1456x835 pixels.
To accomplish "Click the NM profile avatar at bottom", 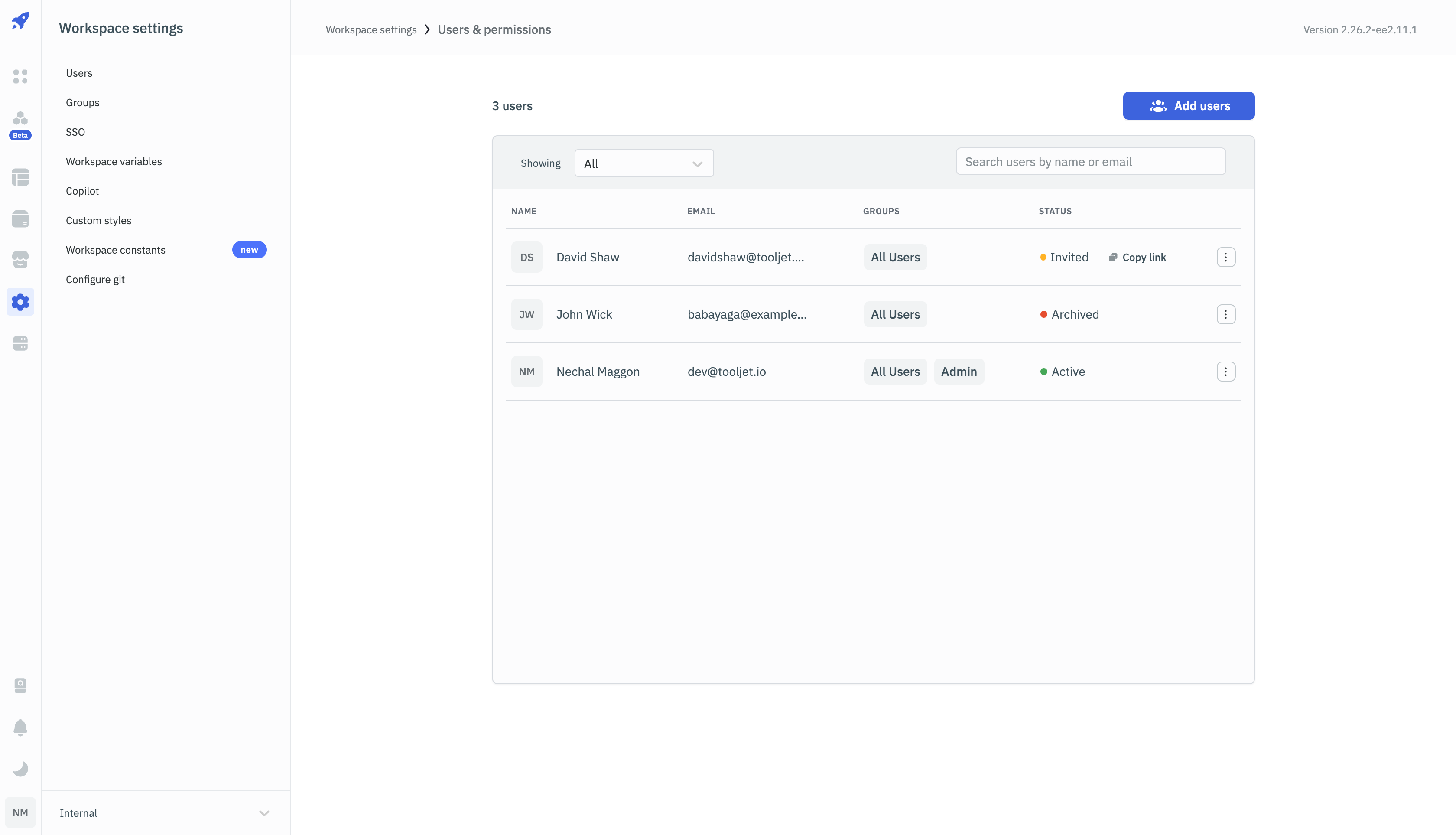I will (x=20, y=812).
